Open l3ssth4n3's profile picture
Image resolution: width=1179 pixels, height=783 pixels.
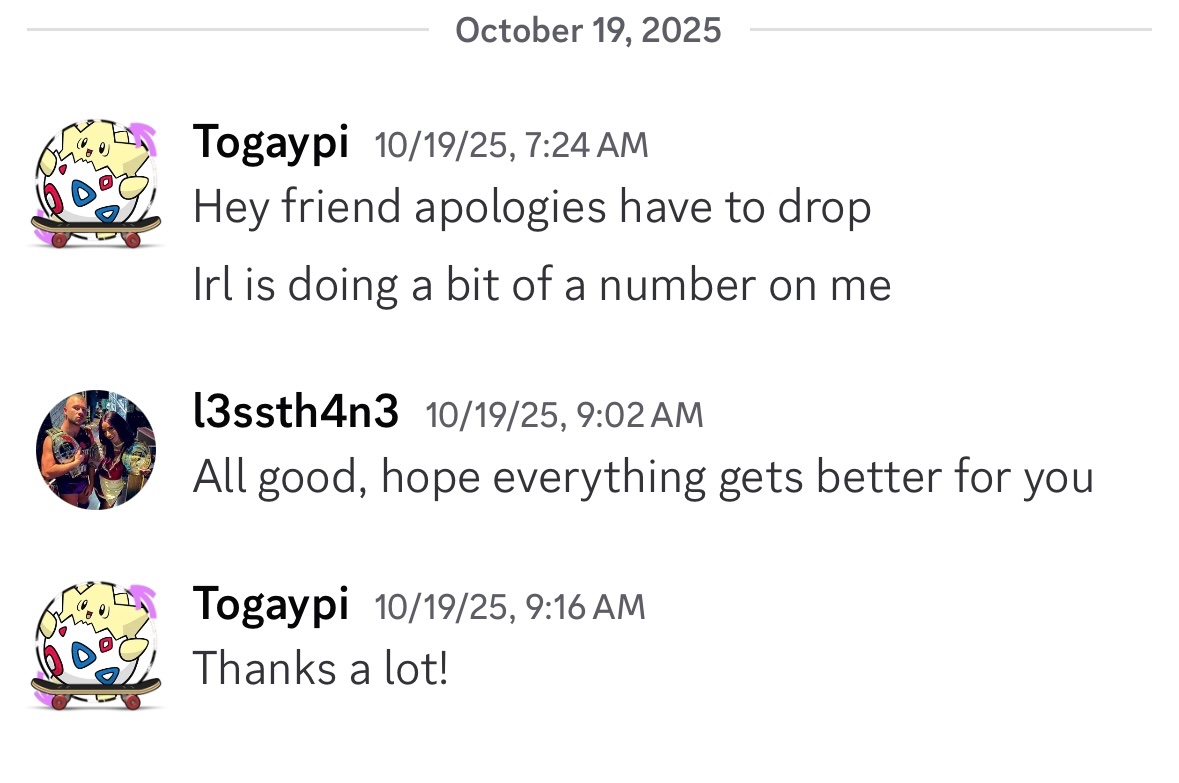coord(96,450)
